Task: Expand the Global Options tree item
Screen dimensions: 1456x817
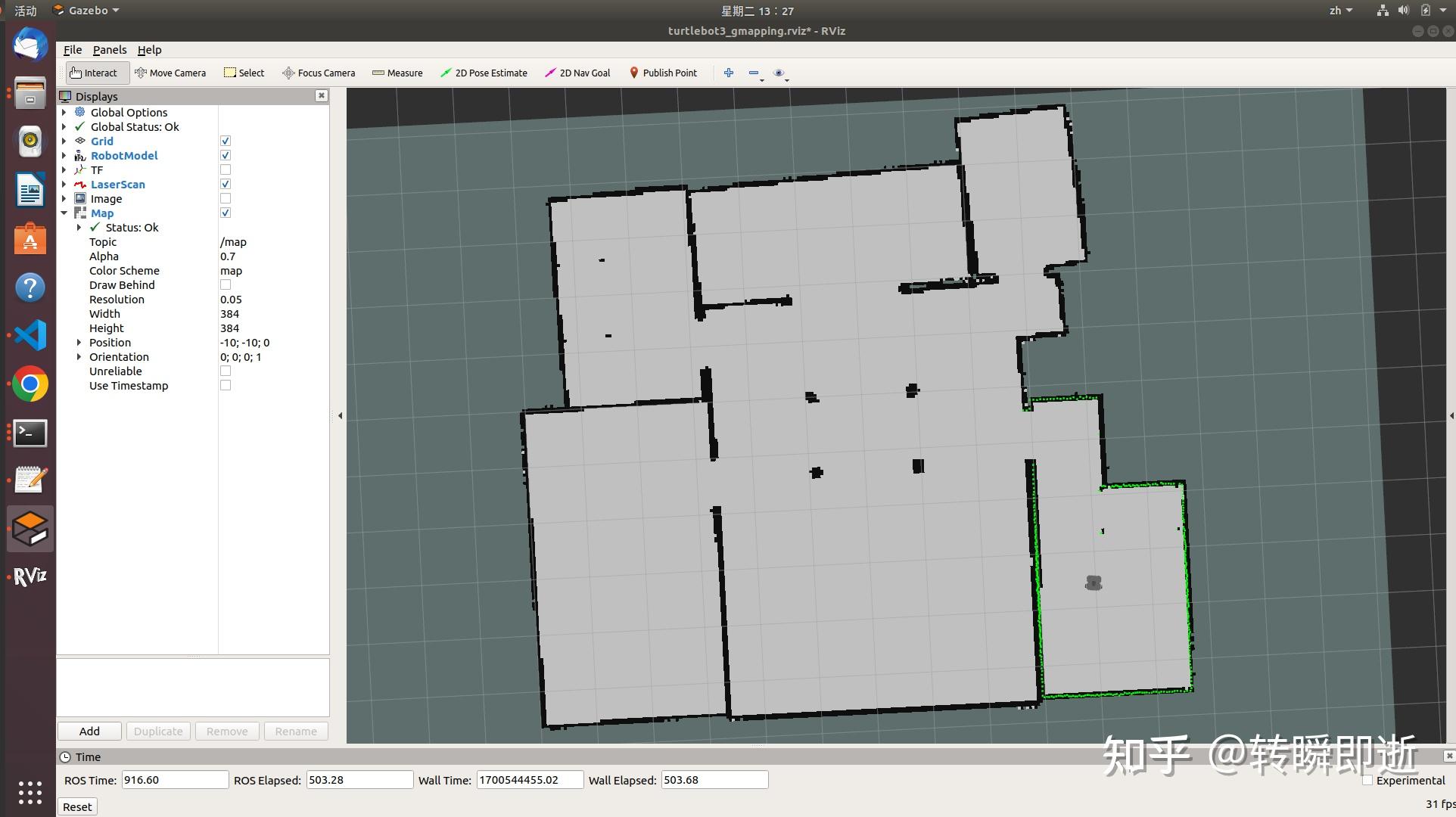Action: tap(64, 112)
